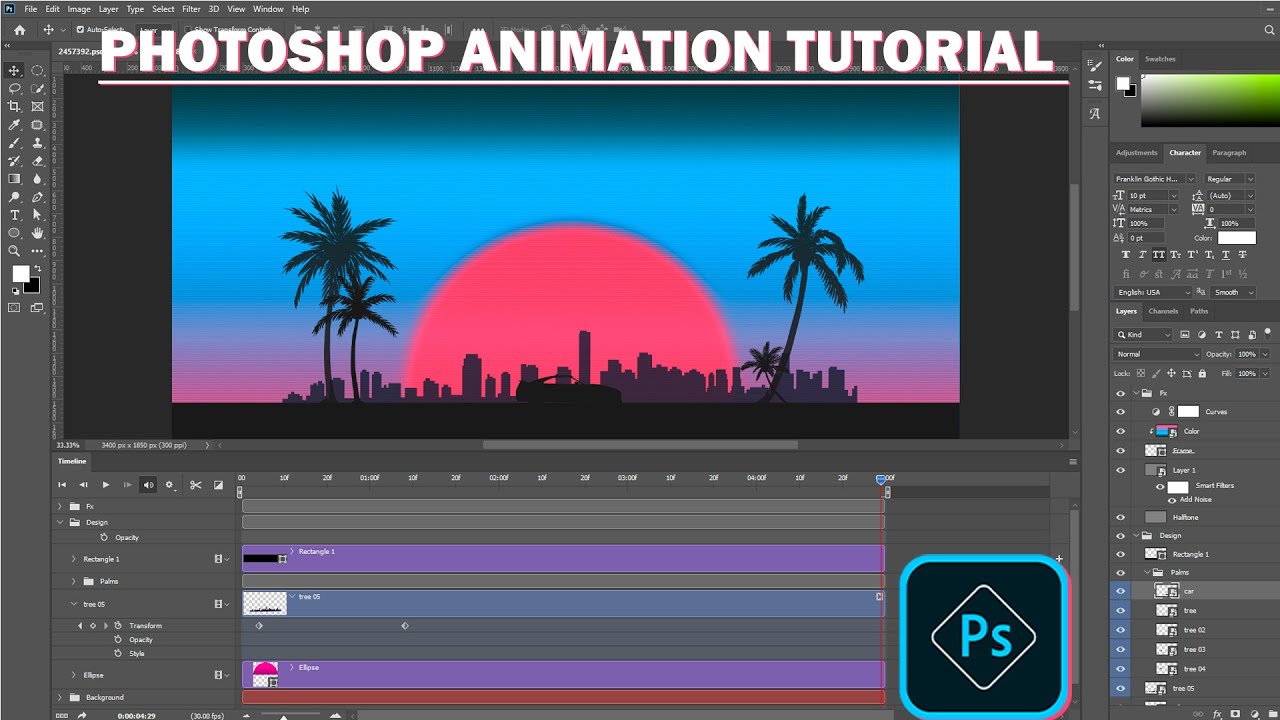Open the timeline transition icon
This screenshot has height=720, width=1280.
218,485
